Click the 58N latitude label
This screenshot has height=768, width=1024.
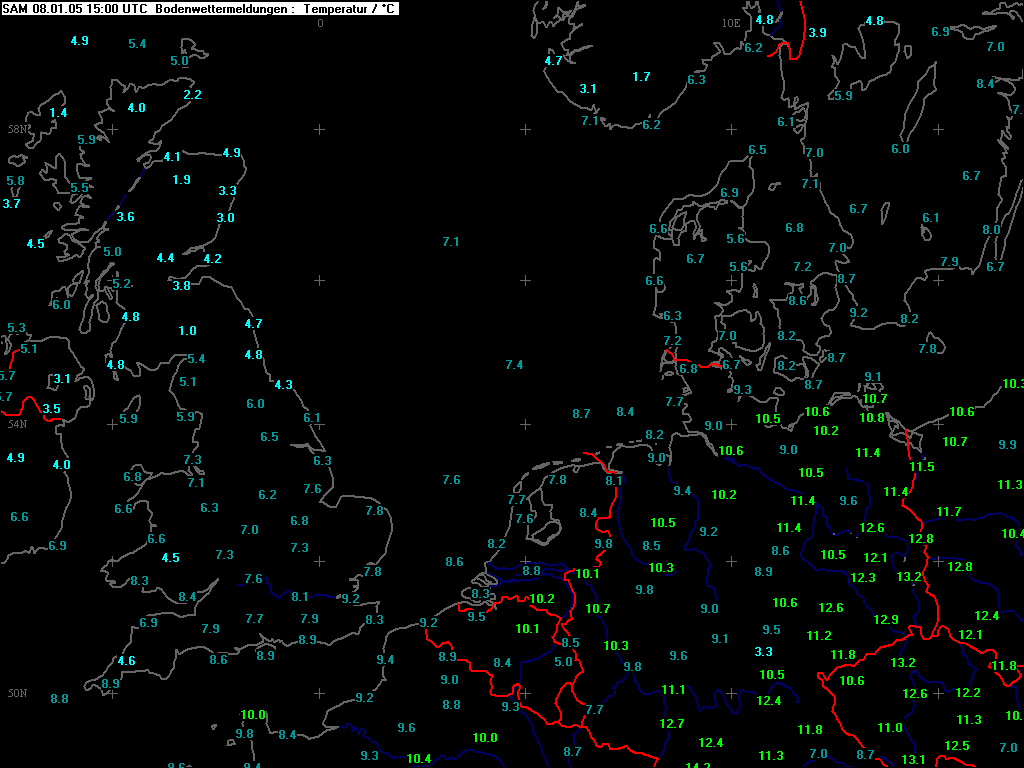[x=18, y=129]
